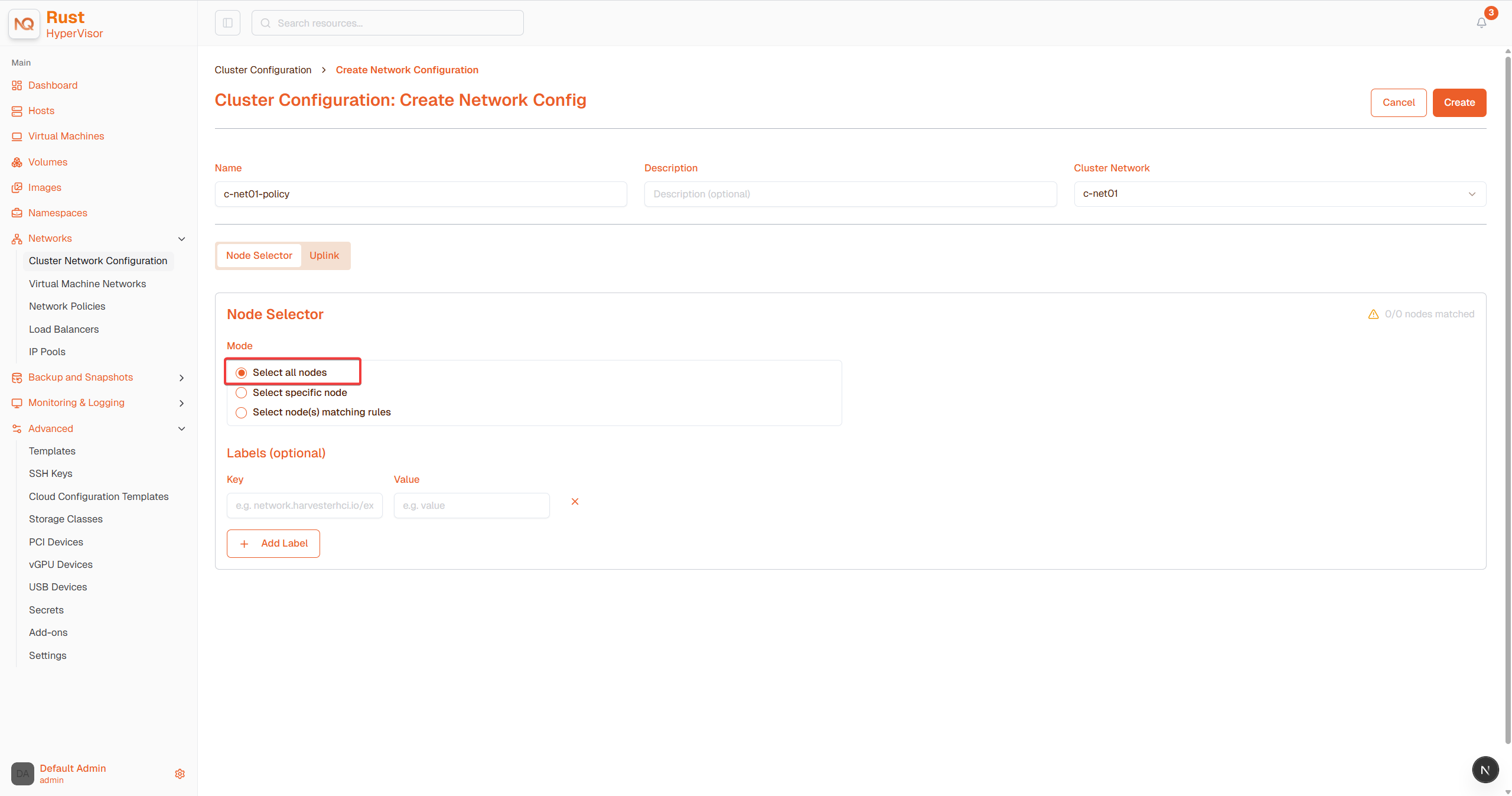The width and height of the screenshot is (1512, 796).
Task: Open Cluster Network Configuration menu item
Action: point(98,261)
